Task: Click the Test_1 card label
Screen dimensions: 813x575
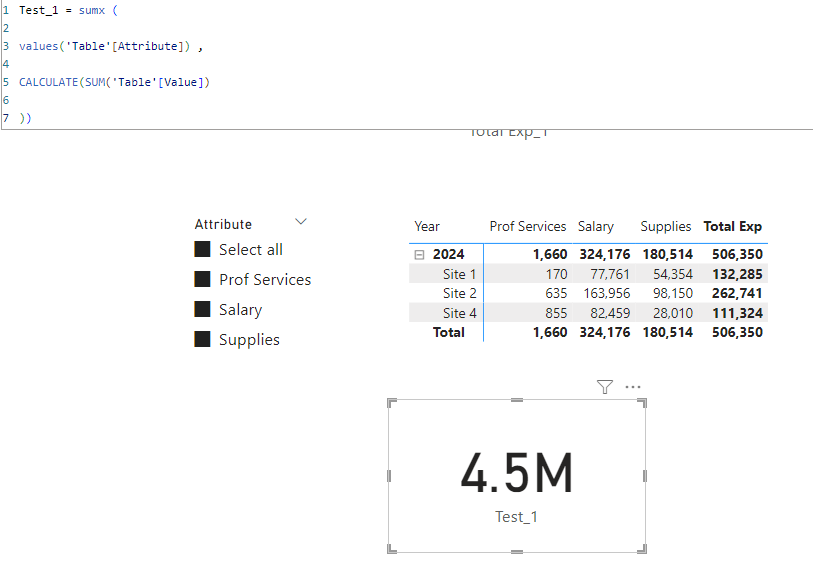Action: point(516,517)
